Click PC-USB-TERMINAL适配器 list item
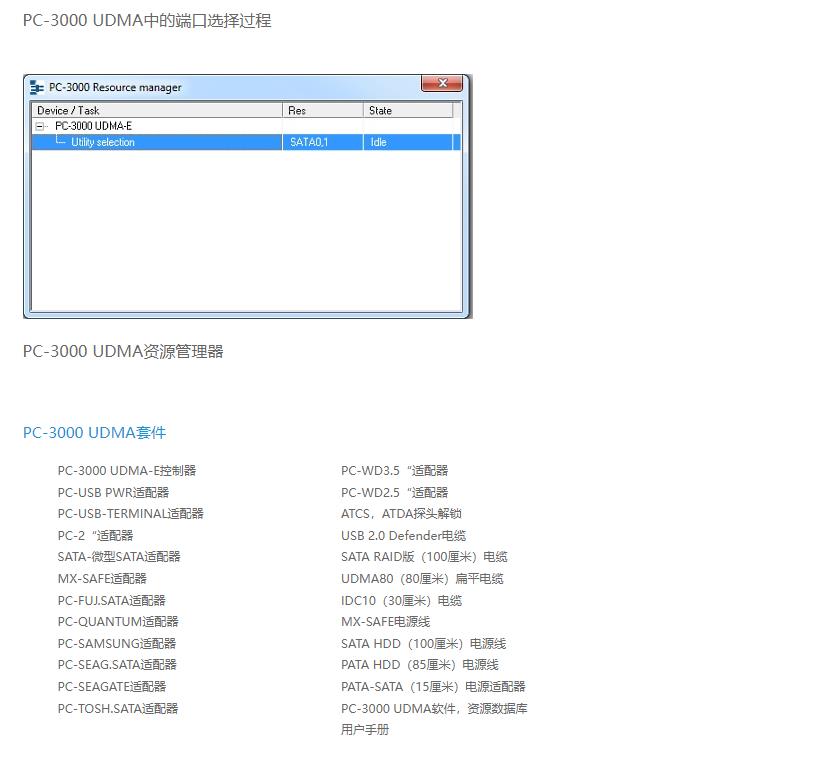Image resolution: width=817 pixels, height=757 pixels. (130, 514)
